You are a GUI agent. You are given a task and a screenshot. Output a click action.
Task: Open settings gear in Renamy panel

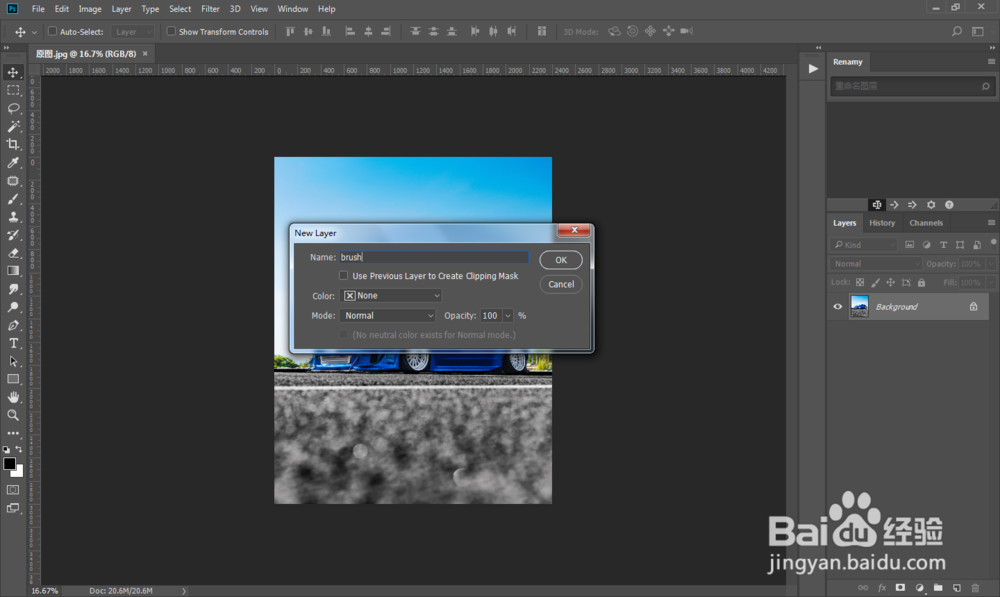pos(931,205)
